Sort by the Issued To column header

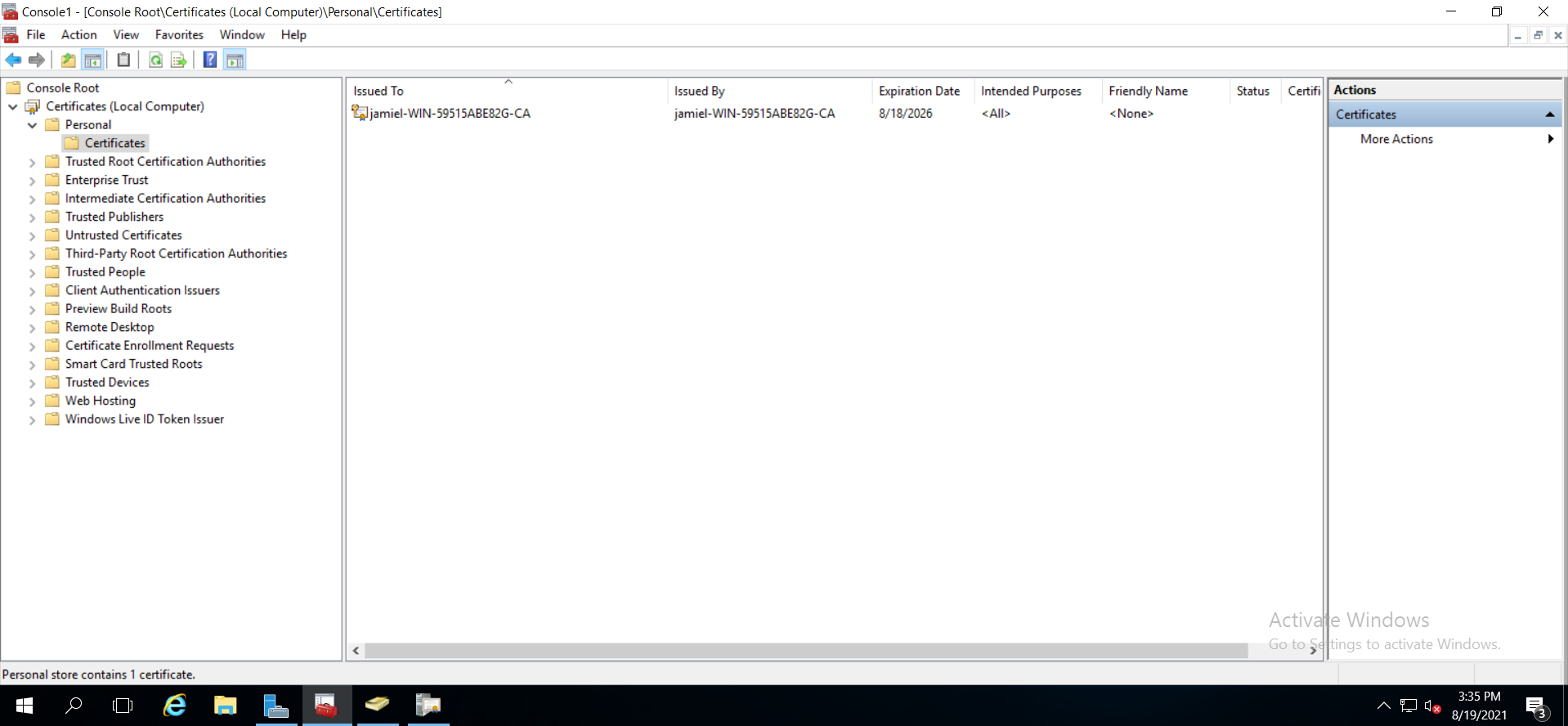click(507, 91)
